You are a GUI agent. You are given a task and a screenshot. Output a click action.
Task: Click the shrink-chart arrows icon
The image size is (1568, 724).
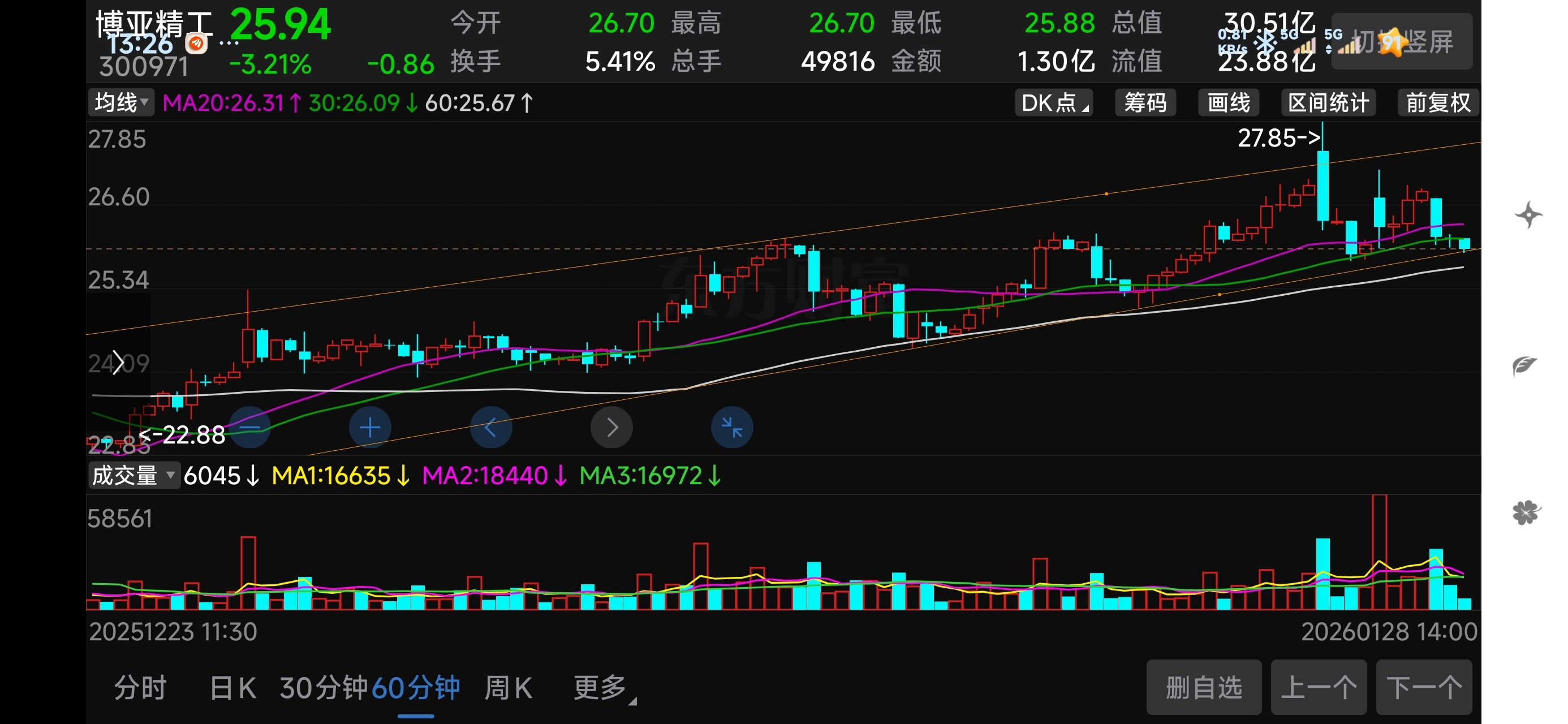tap(731, 428)
